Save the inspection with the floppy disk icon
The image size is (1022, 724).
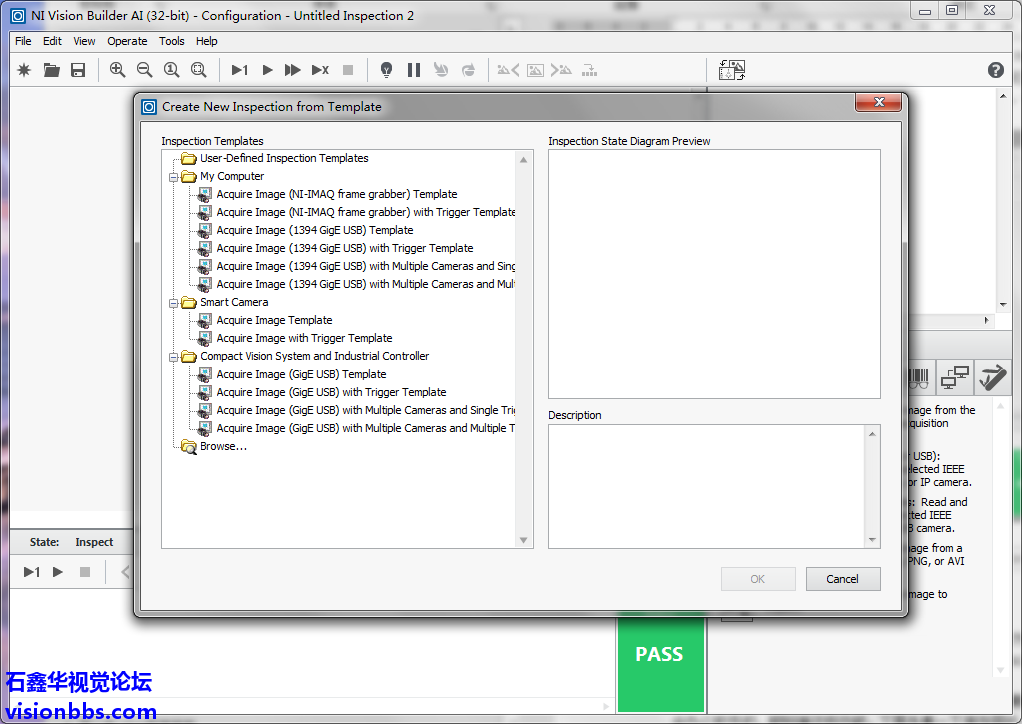pos(78,70)
